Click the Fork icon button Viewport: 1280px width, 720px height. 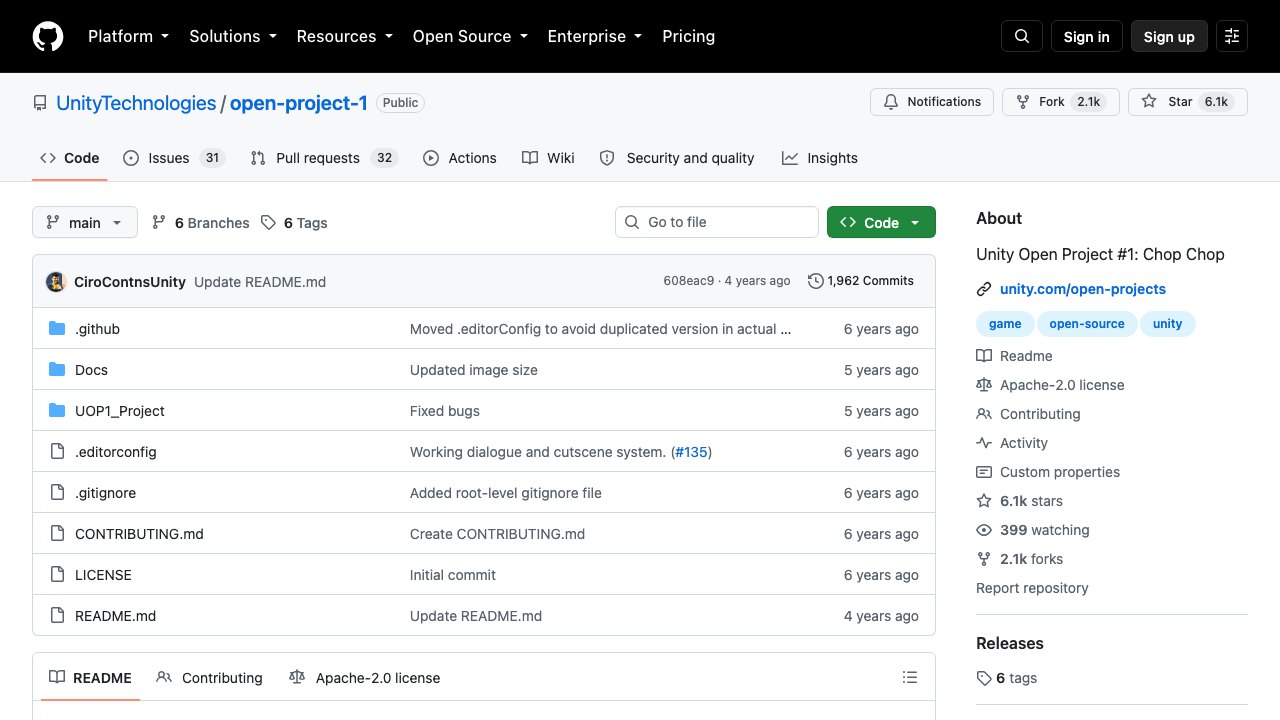click(x=1023, y=102)
